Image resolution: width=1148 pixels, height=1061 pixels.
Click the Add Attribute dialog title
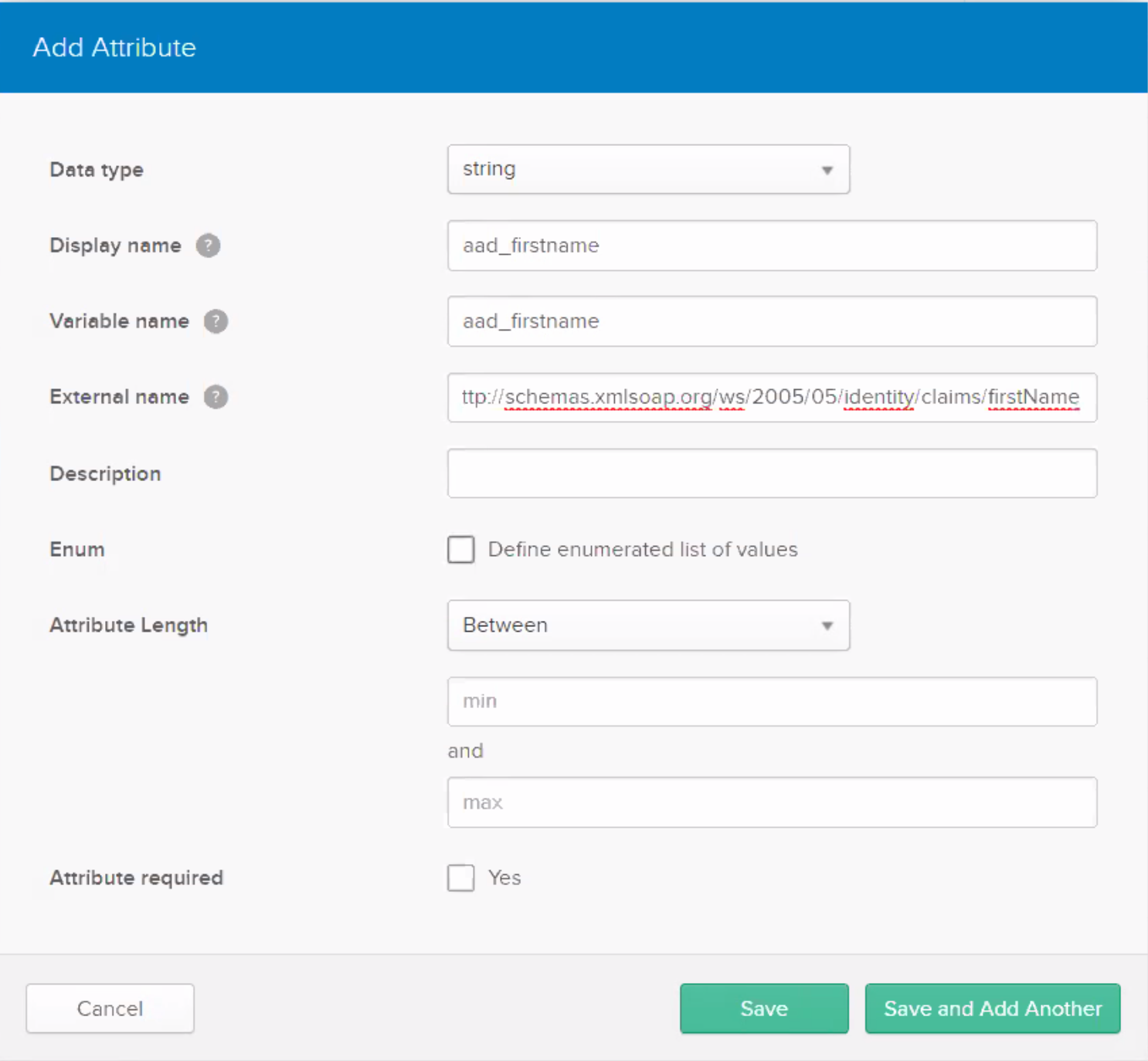tap(114, 48)
